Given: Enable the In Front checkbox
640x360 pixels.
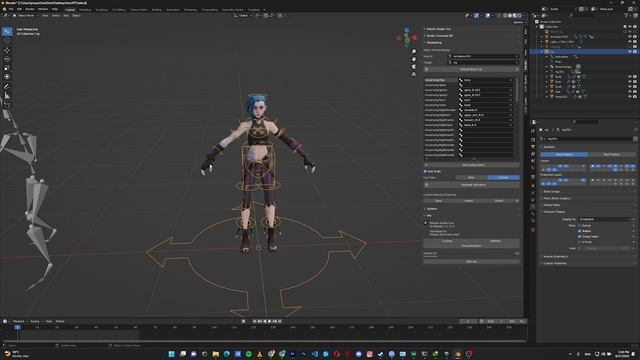Looking at the screenshot, I should 580,242.
